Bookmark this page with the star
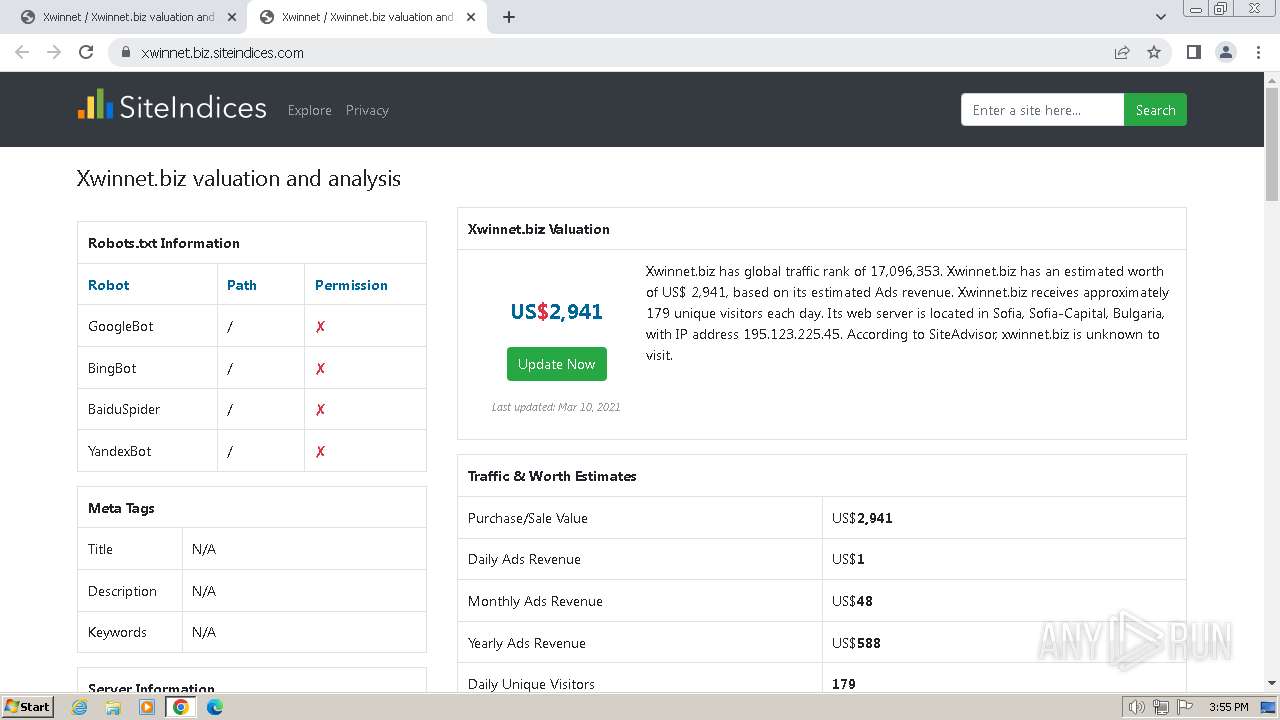This screenshot has width=1280, height=720. (x=1154, y=52)
